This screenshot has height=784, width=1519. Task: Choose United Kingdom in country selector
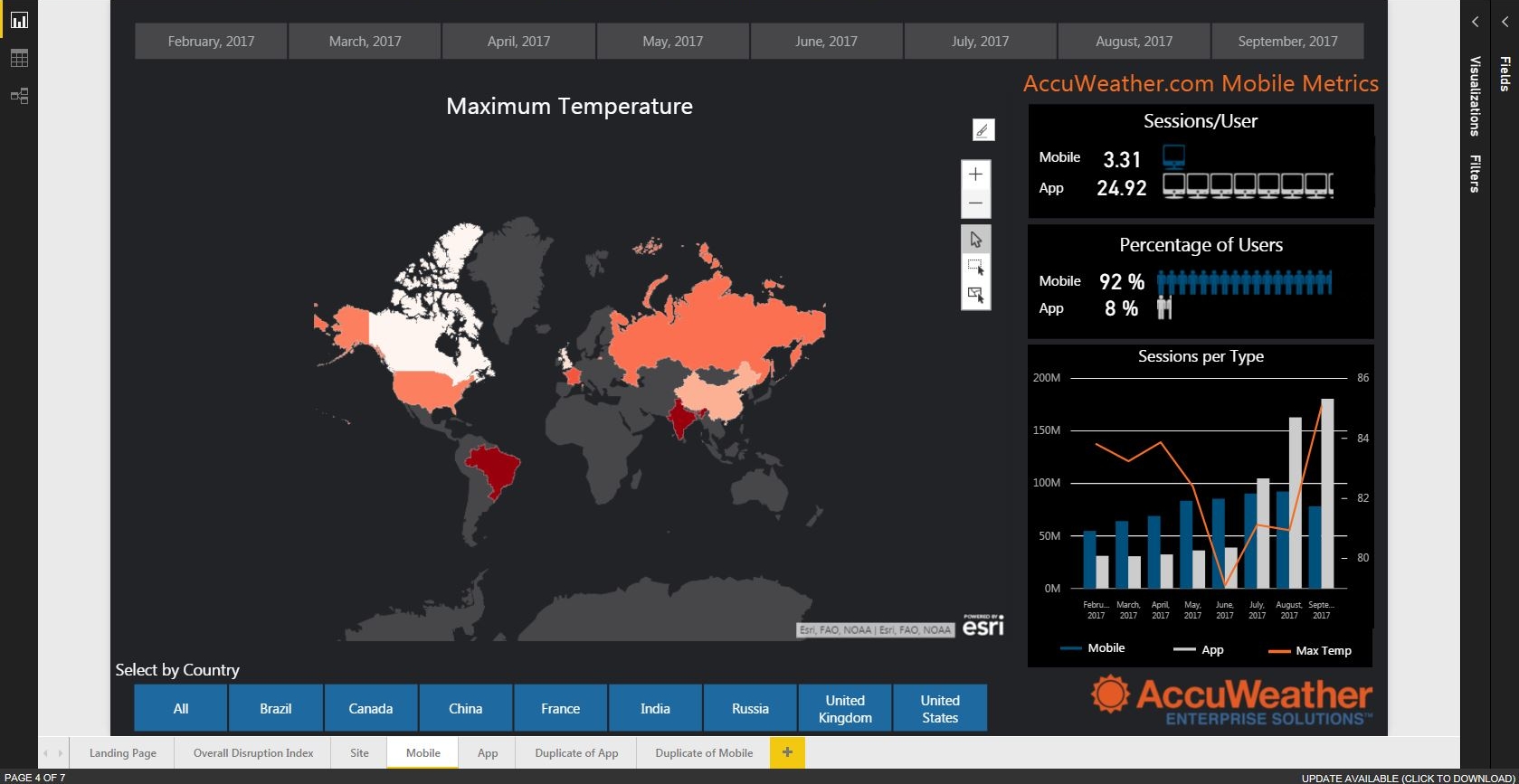tap(845, 708)
